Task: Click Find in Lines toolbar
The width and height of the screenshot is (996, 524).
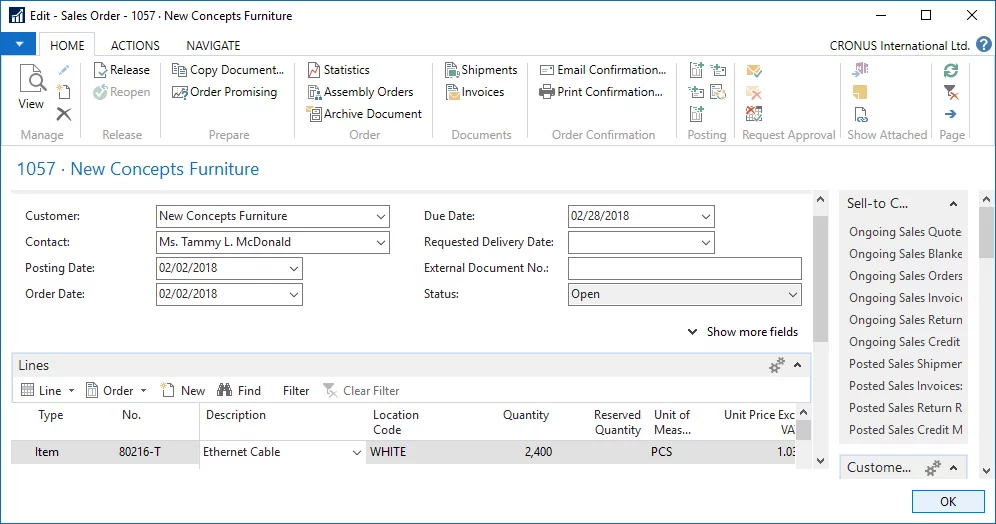Action: (239, 391)
